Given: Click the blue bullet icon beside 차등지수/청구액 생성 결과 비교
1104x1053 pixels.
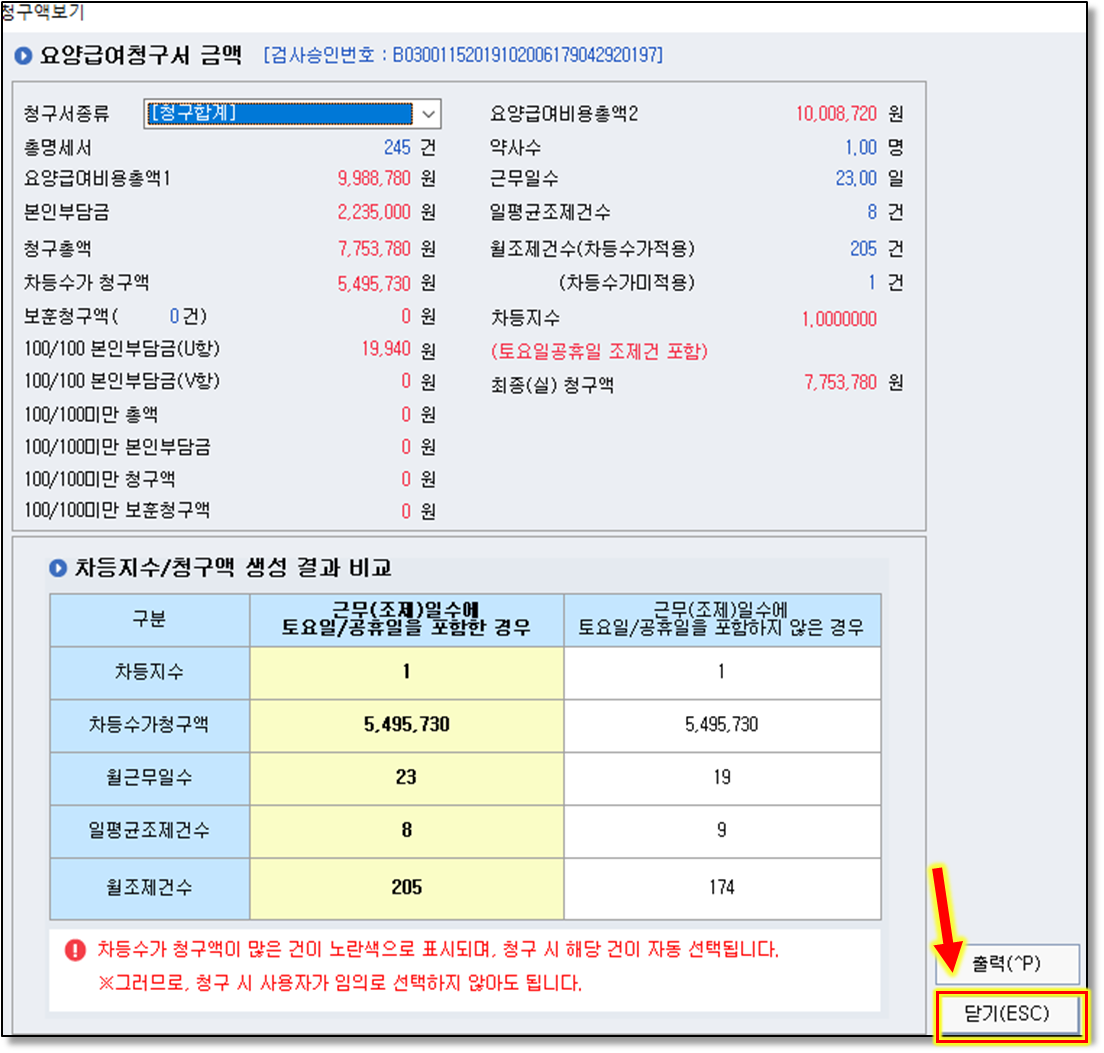Looking at the screenshot, I should [58, 569].
